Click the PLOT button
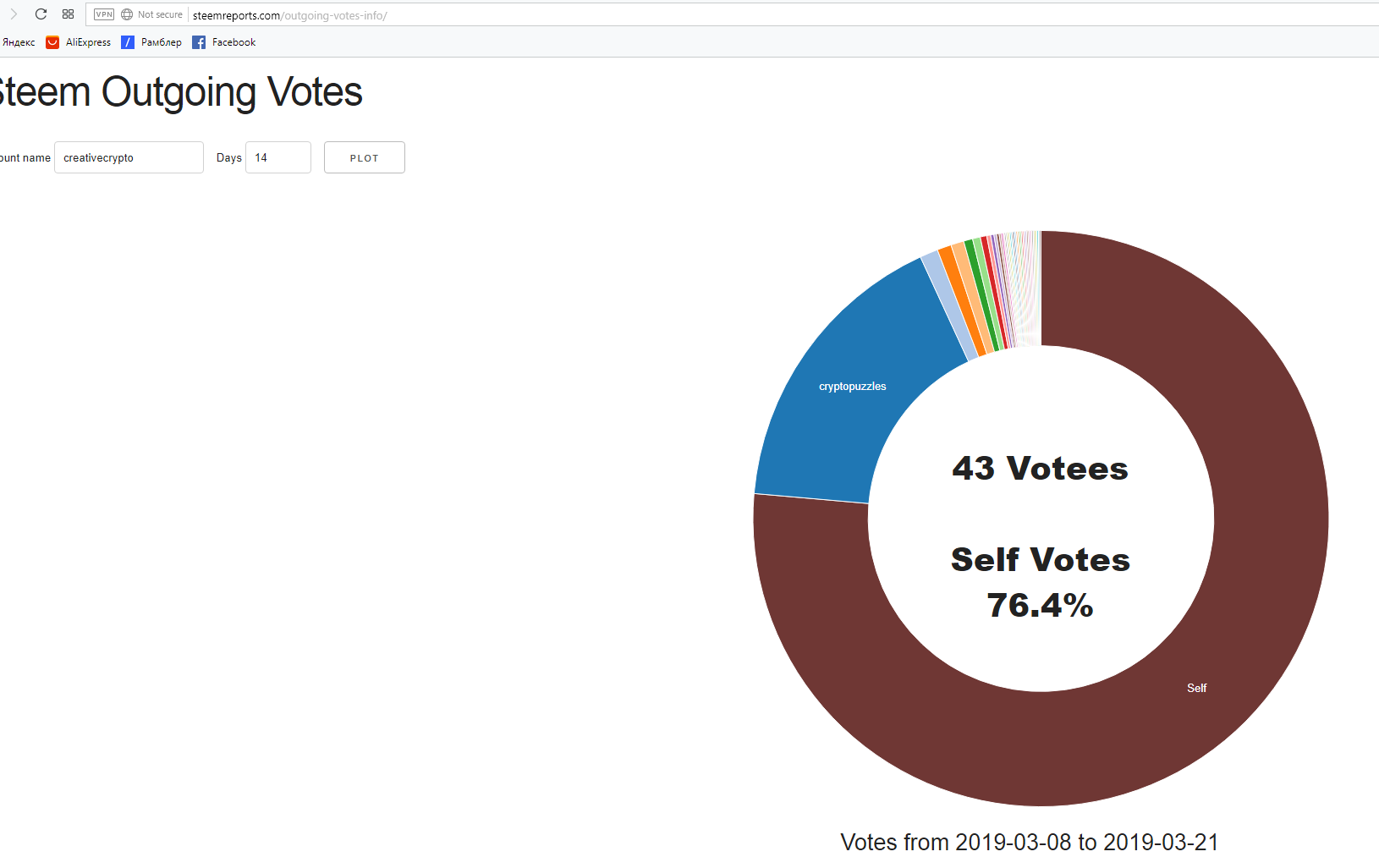Viewport: 1379px width, 868px height. click(365, 157)
